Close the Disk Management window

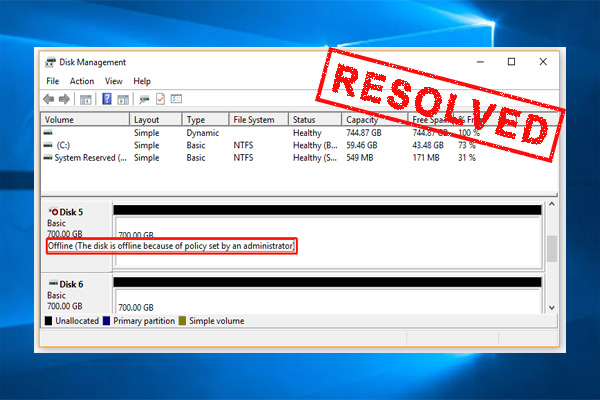[x=543, y=62]
